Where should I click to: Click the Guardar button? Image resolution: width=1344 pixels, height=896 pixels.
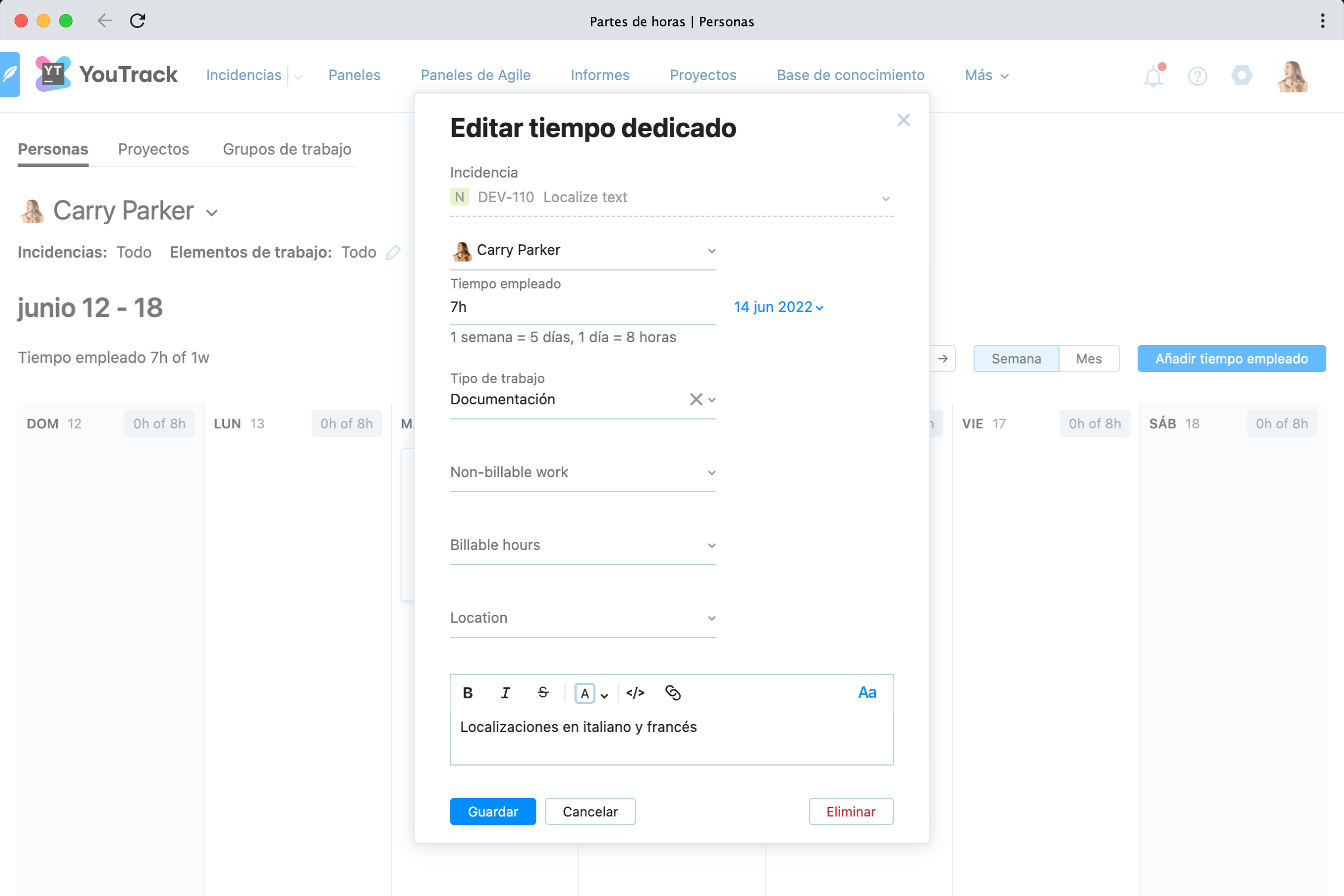click(493, 811)
